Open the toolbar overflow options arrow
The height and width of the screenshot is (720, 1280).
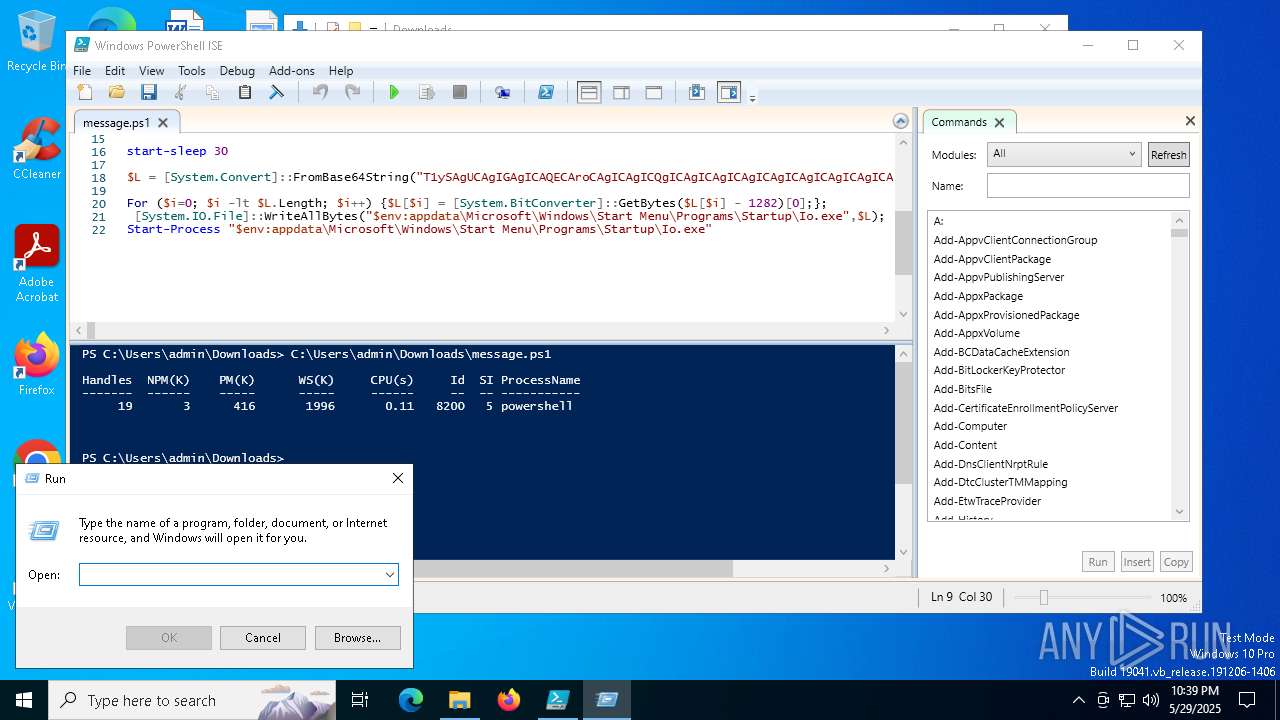click(752, 97)
